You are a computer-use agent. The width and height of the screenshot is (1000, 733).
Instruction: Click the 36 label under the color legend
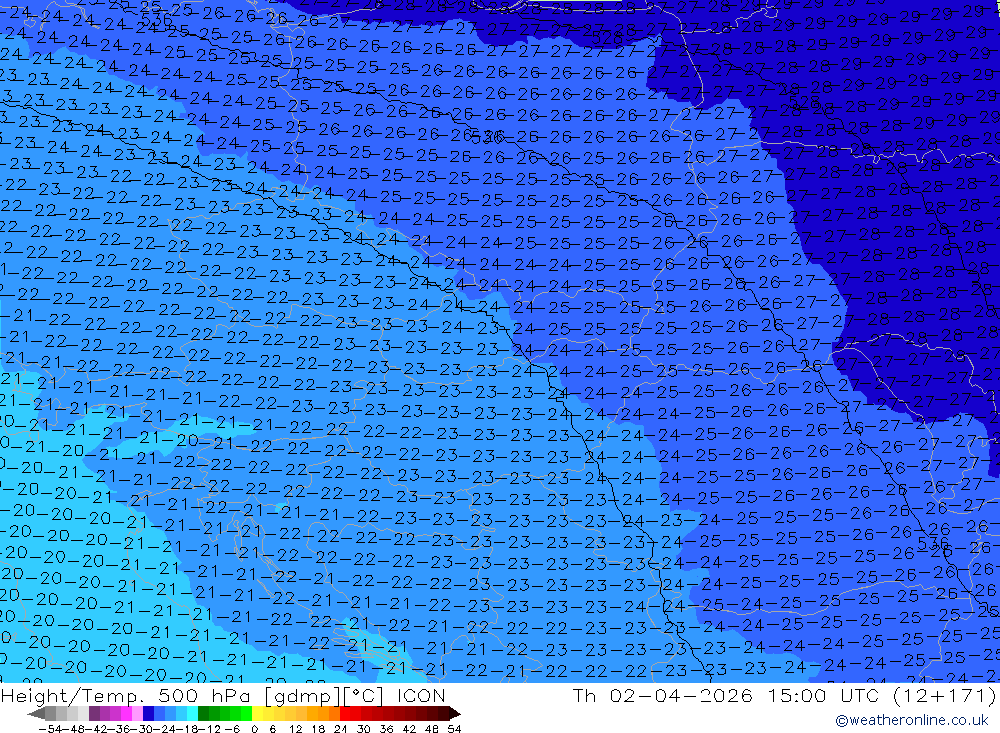point(386,729)
